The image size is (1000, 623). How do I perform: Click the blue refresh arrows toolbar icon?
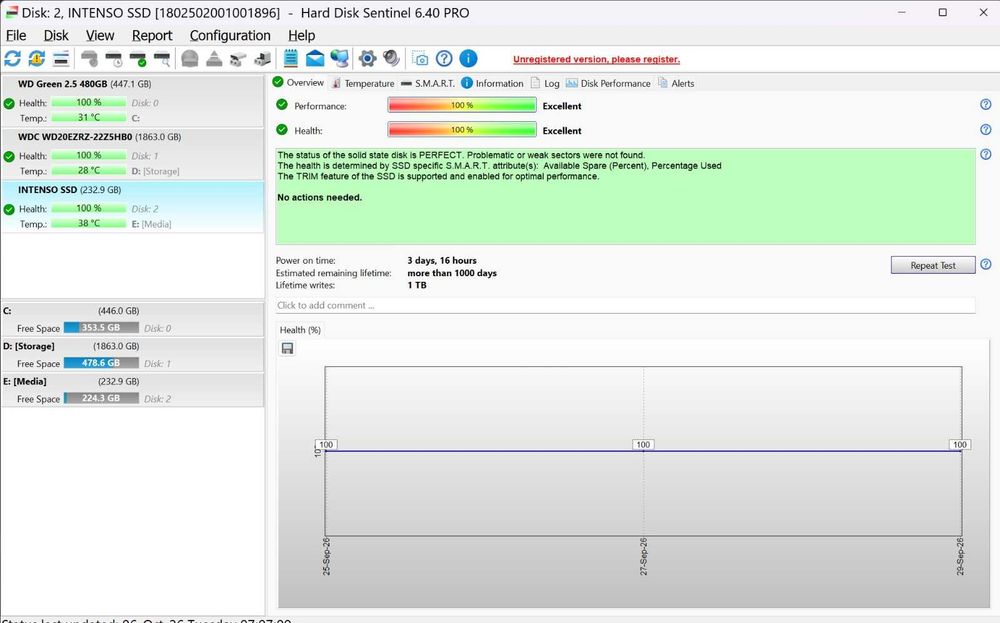13,59
